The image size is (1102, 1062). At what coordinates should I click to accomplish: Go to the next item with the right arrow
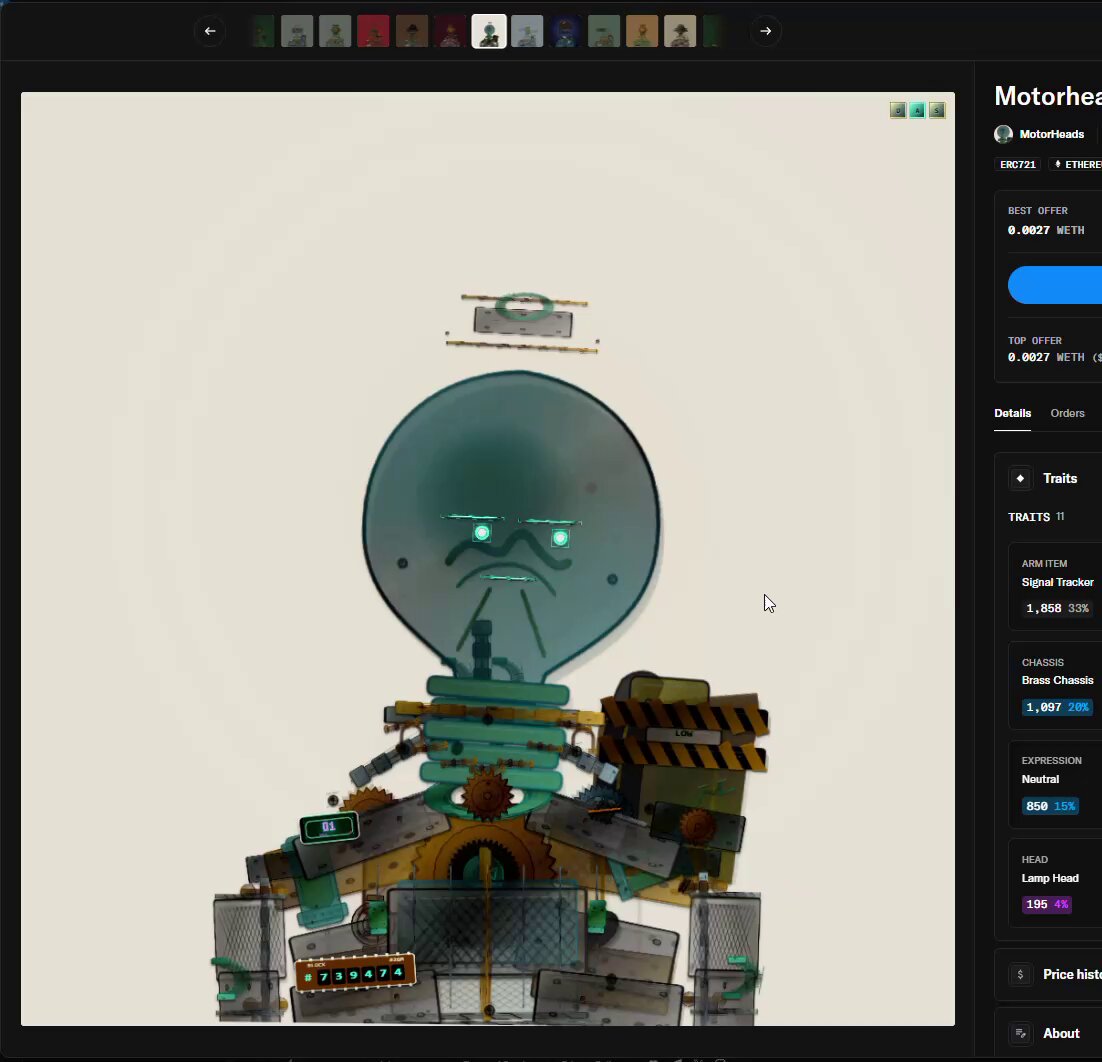click(765, 31)
